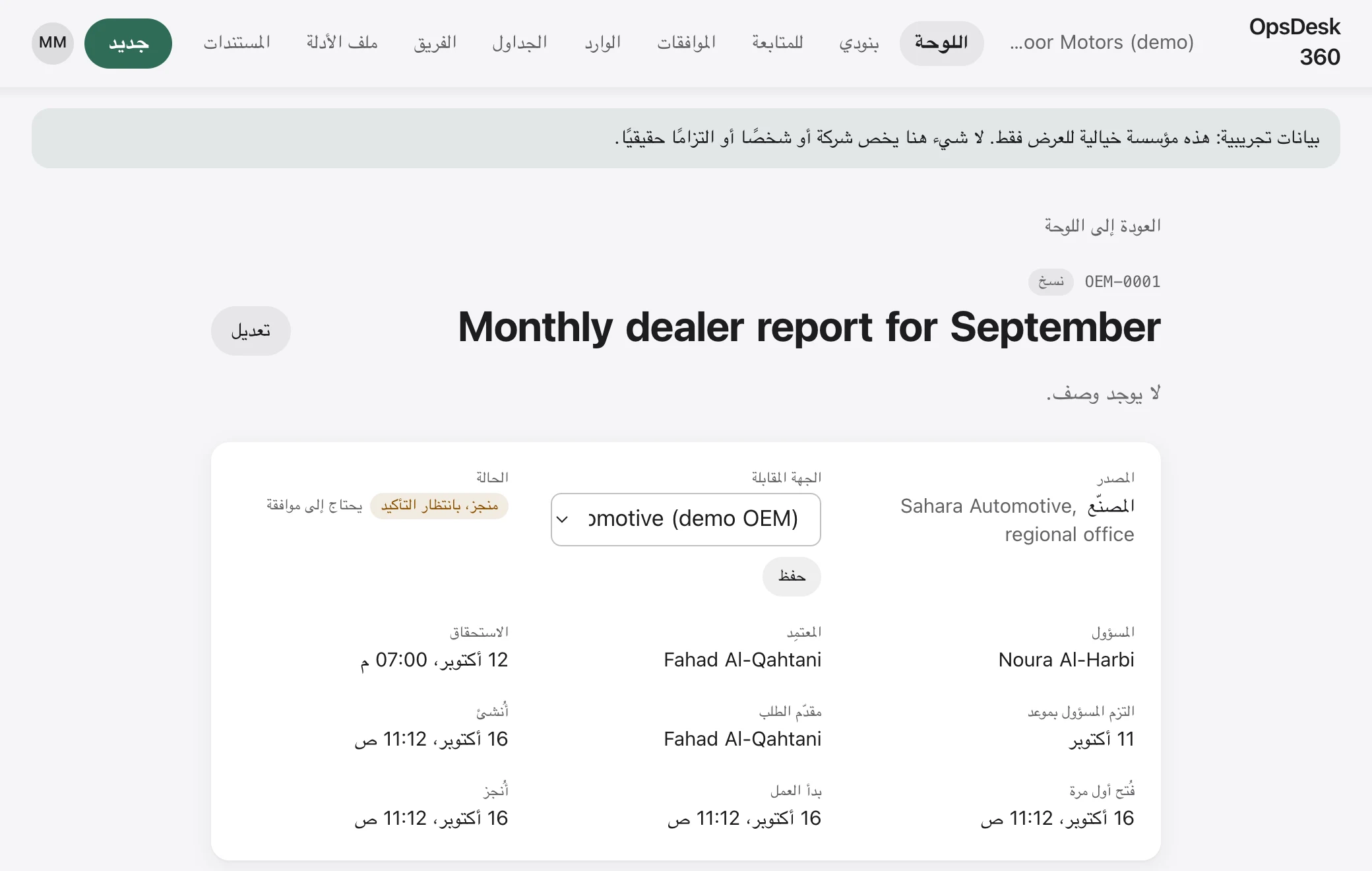1372x871 pixels.
Task: Click the فُتح أول مرة first-opened timestamp
Action: pyautogui.click(x=1057, y=818)
